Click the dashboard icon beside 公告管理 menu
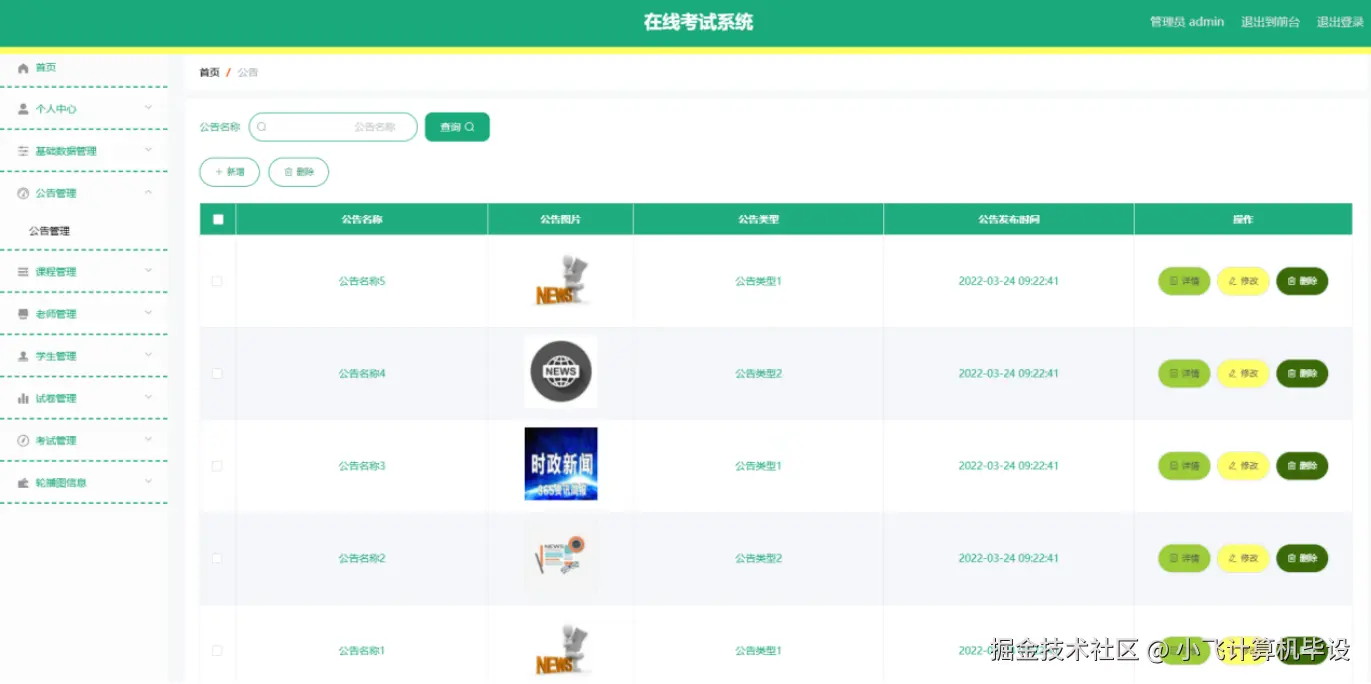This screenshot has width=1371, height=684. click(x=23, y=193)
